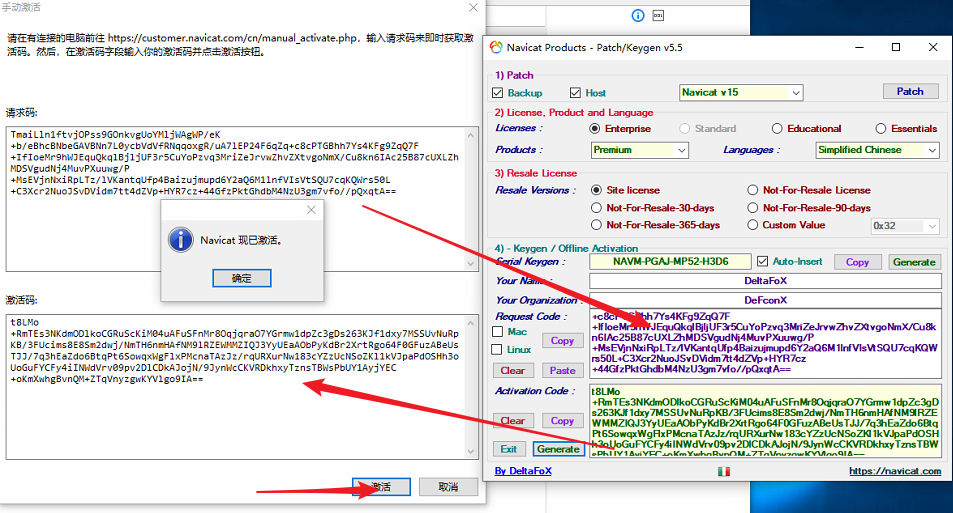The width and height of the screenshot is (953, 513).
Task: Close the 手动激活 dialog
Action: tap(473, 8)
